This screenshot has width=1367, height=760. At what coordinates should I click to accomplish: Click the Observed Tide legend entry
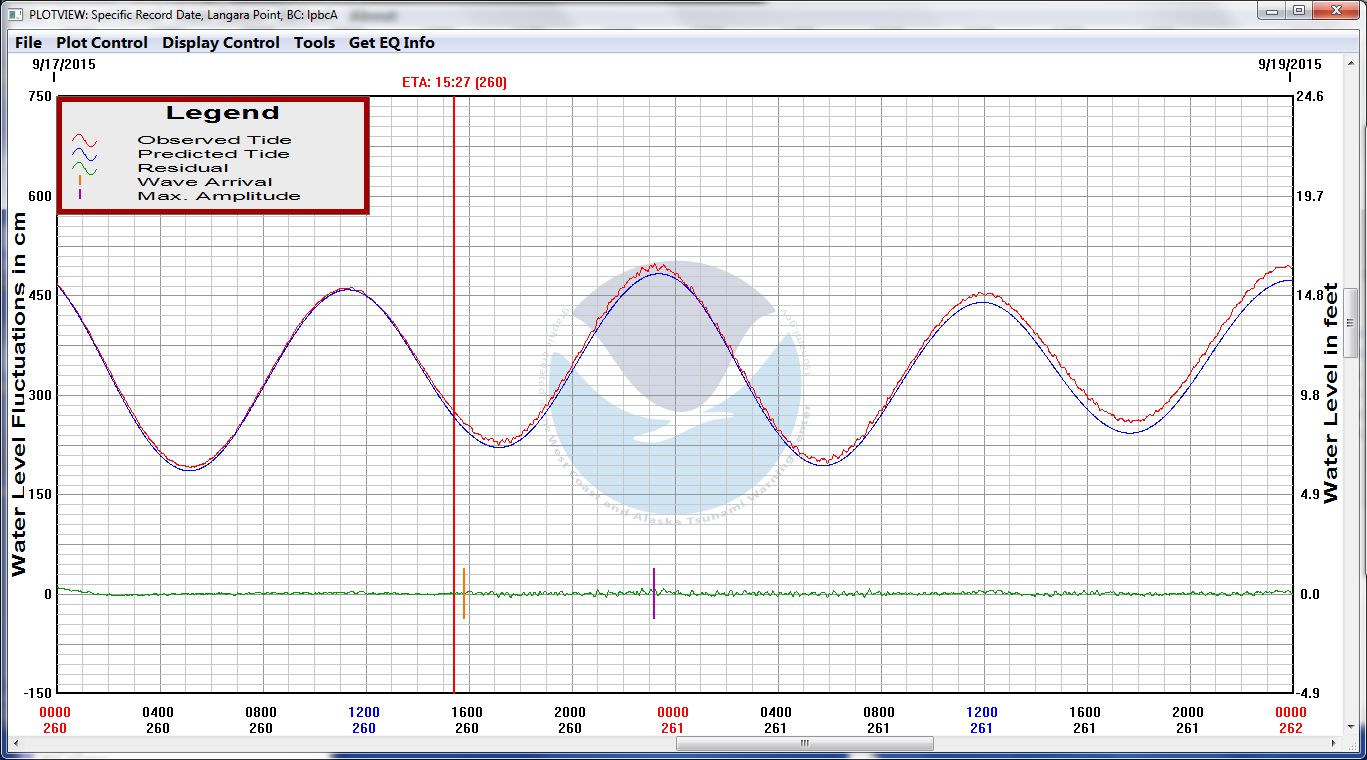tap(214, 140)
